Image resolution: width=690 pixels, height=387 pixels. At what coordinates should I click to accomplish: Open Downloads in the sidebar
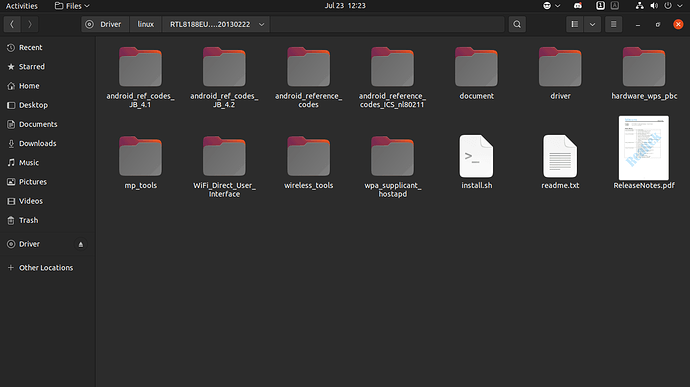(x=48, y=144)
